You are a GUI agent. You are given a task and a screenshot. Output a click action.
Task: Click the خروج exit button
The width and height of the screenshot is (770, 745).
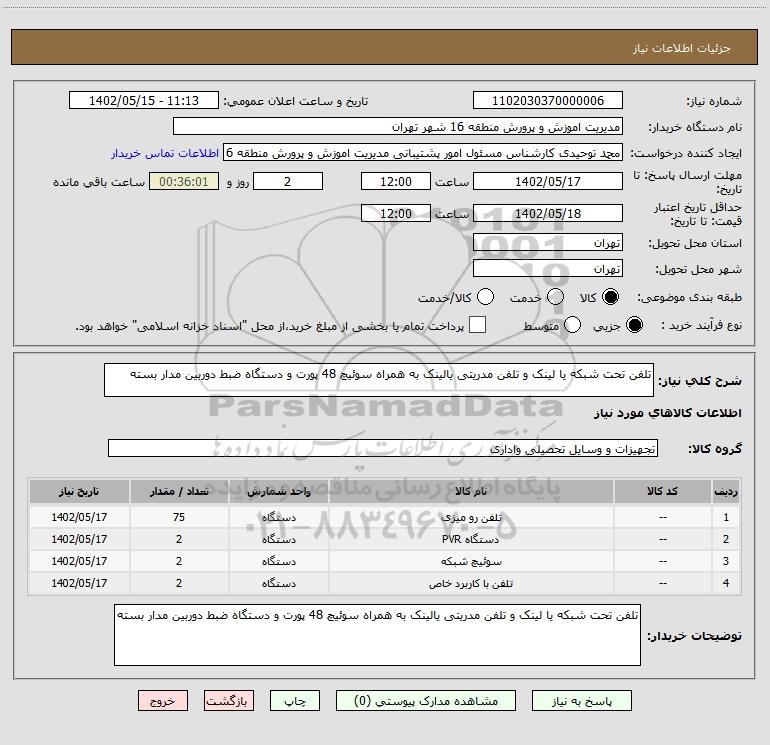[163, 701]
